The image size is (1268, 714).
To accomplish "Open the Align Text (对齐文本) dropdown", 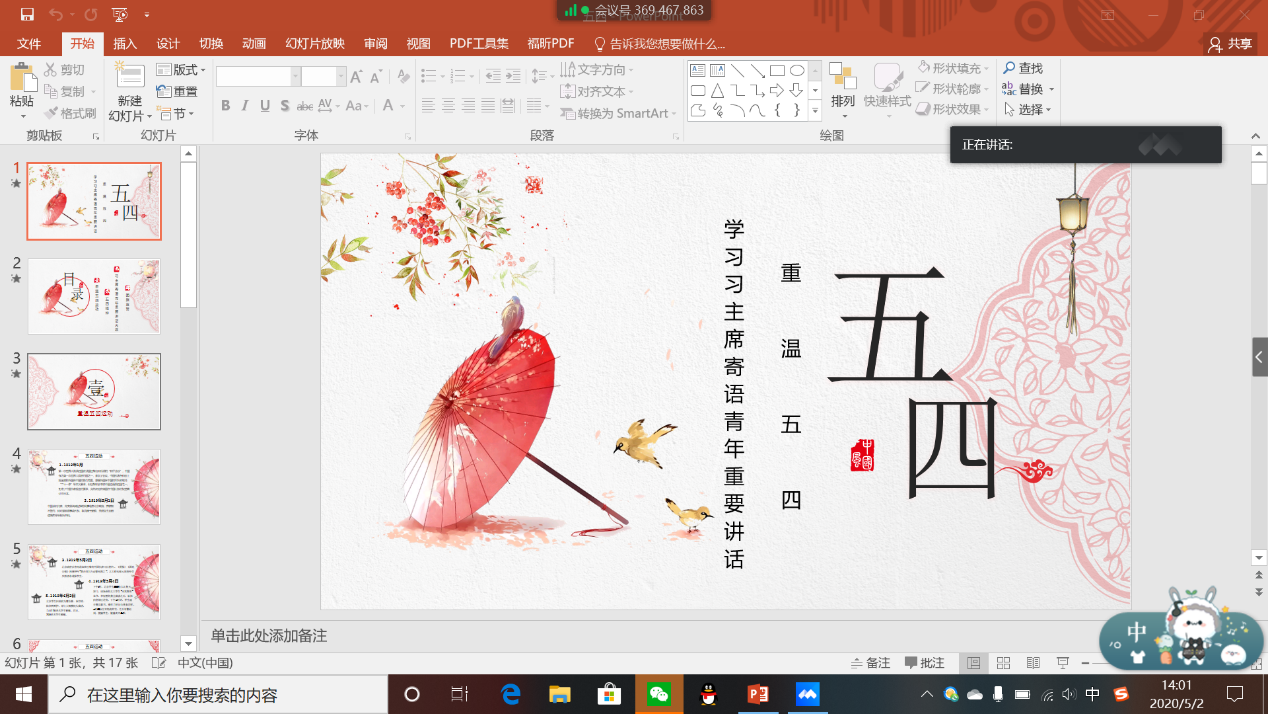I will 597,92.
